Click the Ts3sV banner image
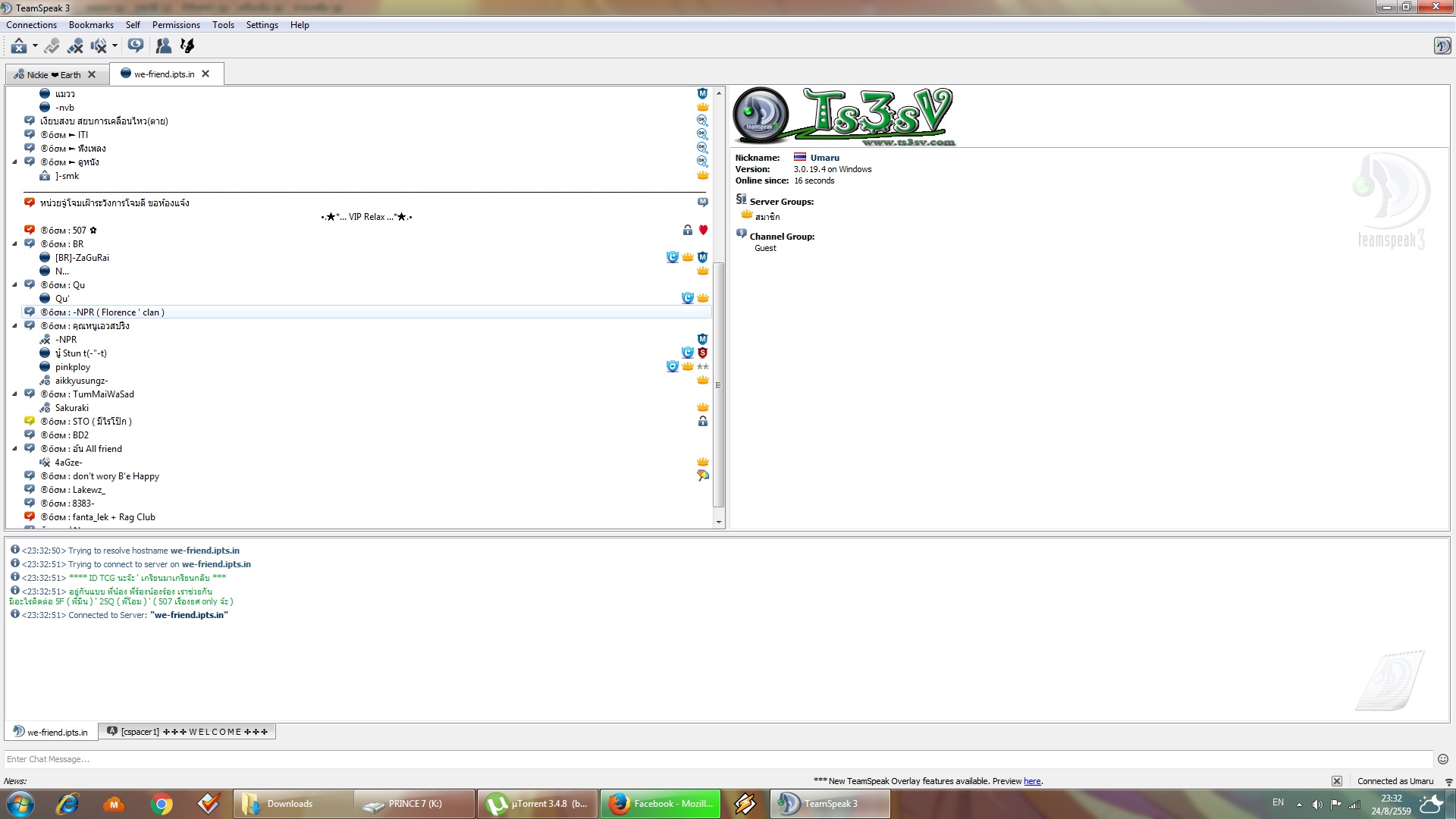The width and height of the screenshot is (1456, 819). tap(843, 117)
